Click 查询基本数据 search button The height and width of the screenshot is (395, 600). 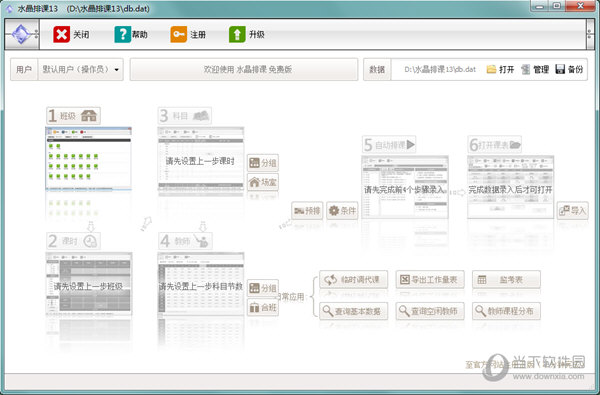pos(354,311)
